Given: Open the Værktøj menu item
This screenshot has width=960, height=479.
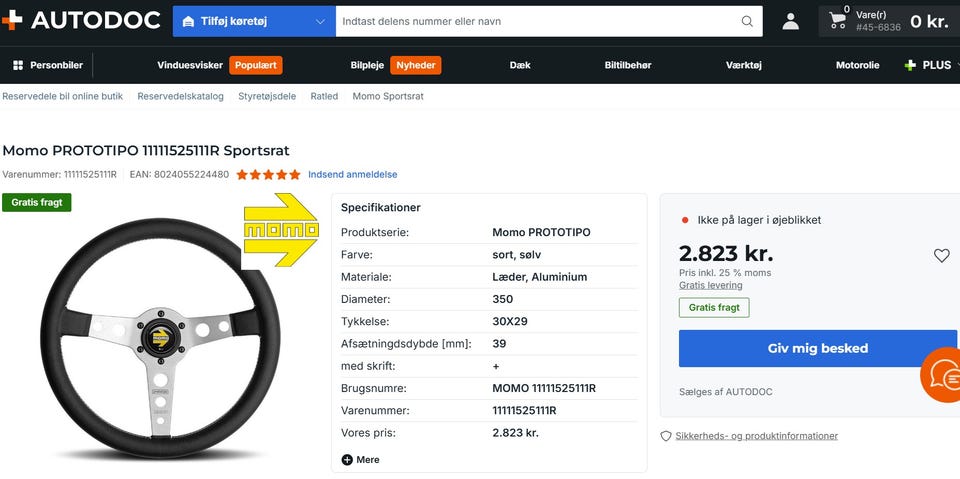Looking at the screenshot, I should click(x=743, y=65).
